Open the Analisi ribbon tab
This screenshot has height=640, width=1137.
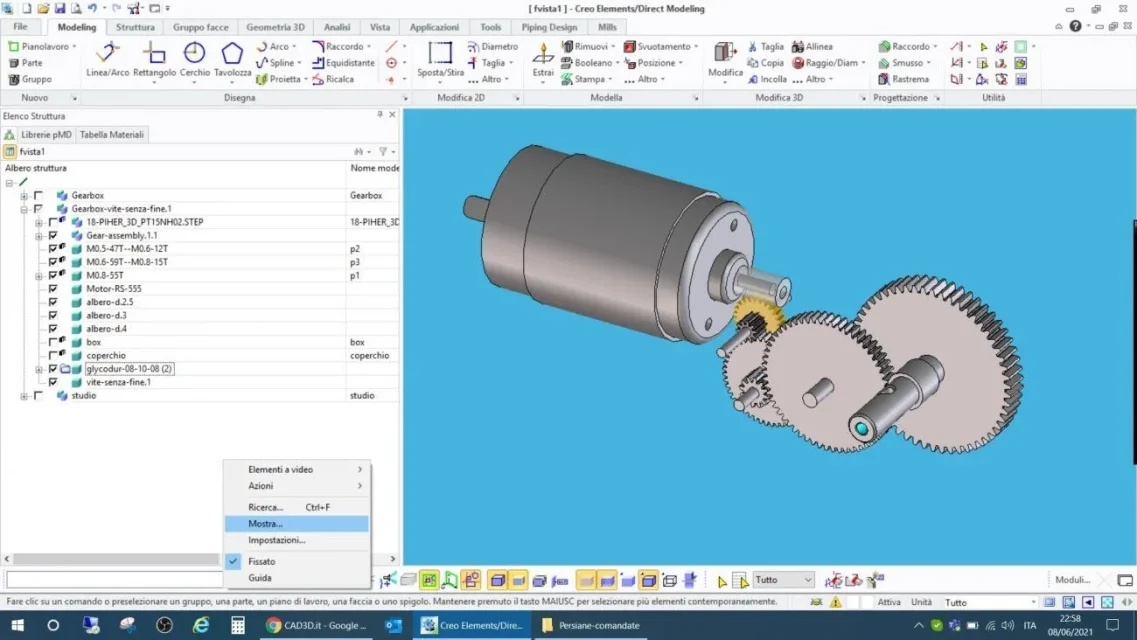[336, 27]
